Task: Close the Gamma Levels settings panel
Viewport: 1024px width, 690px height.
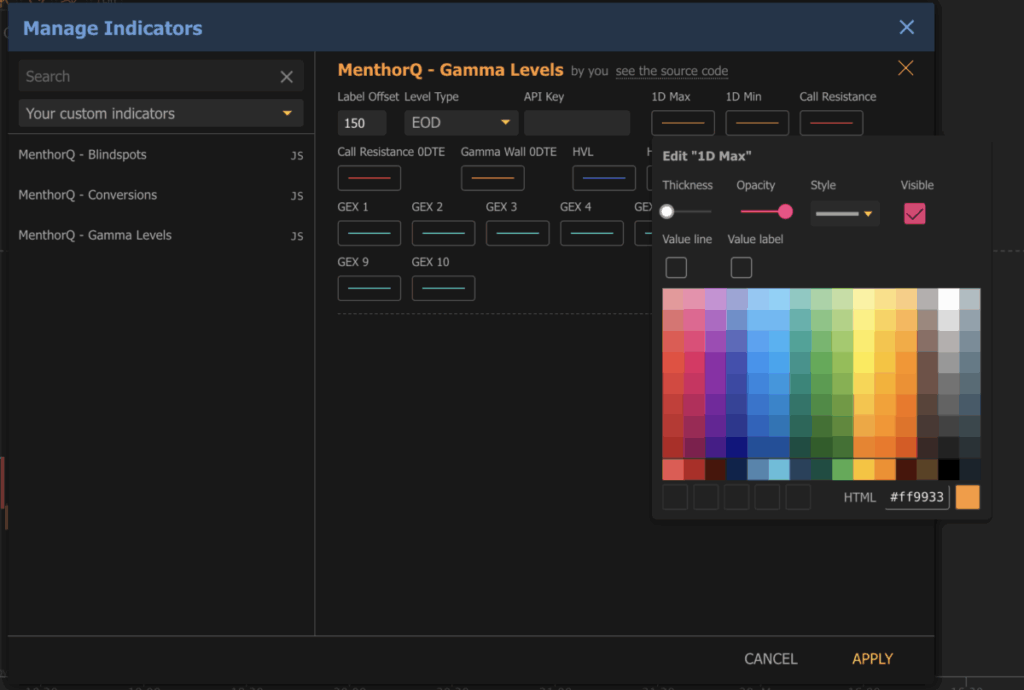Action: (905, 67)
